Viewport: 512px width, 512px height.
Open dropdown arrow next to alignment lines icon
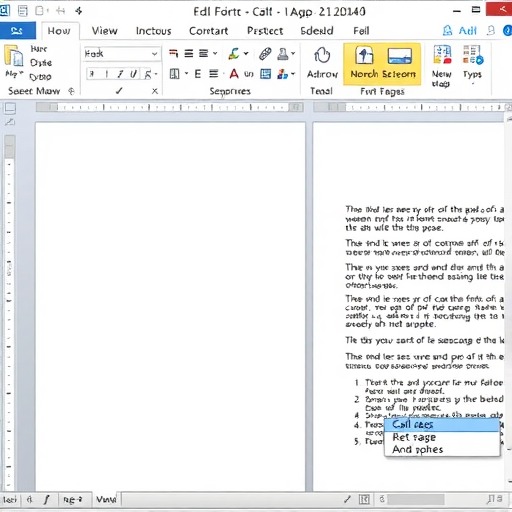(x=215, y=53)
